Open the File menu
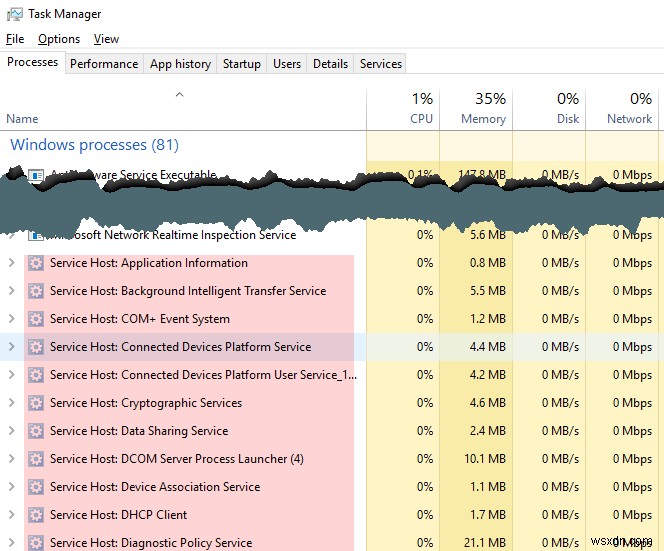 tap(15, 39)
